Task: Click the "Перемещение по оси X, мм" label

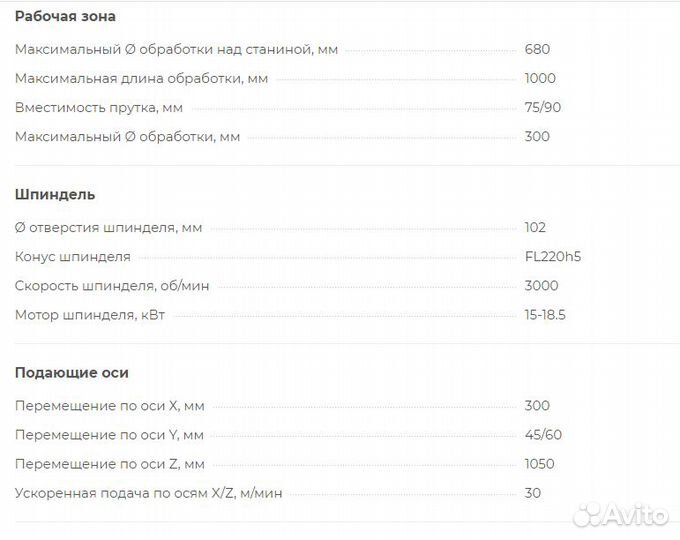Action: 109,406
